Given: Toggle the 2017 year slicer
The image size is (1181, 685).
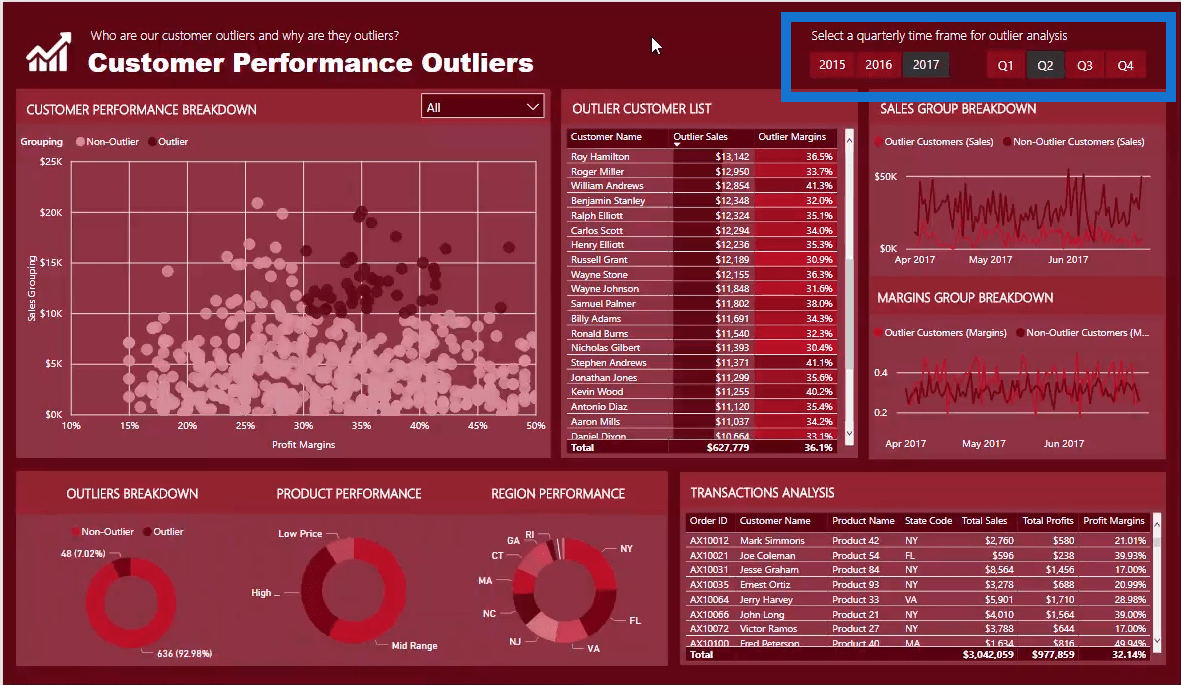Looking at the screenshot, I should click(926, 65).
